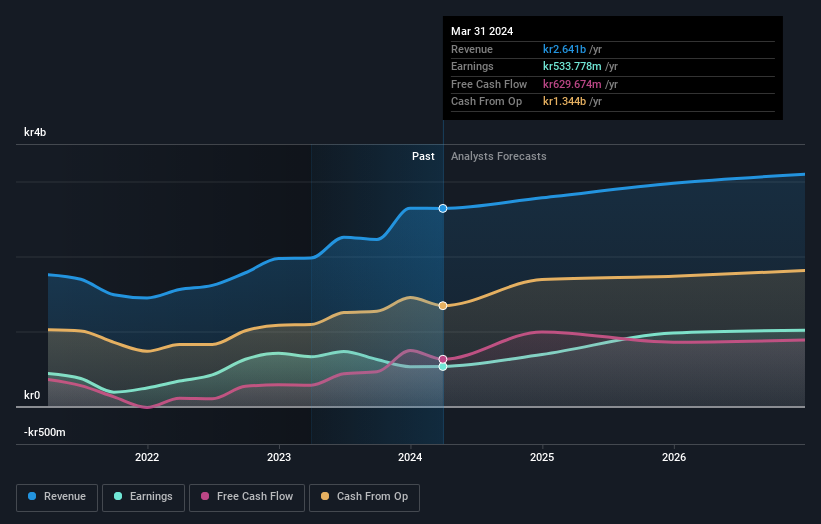Screen dimensions: 821x524
Task: Click the orange Cash From Op data point
Action: pyautogui.click(x=443, y=306)
